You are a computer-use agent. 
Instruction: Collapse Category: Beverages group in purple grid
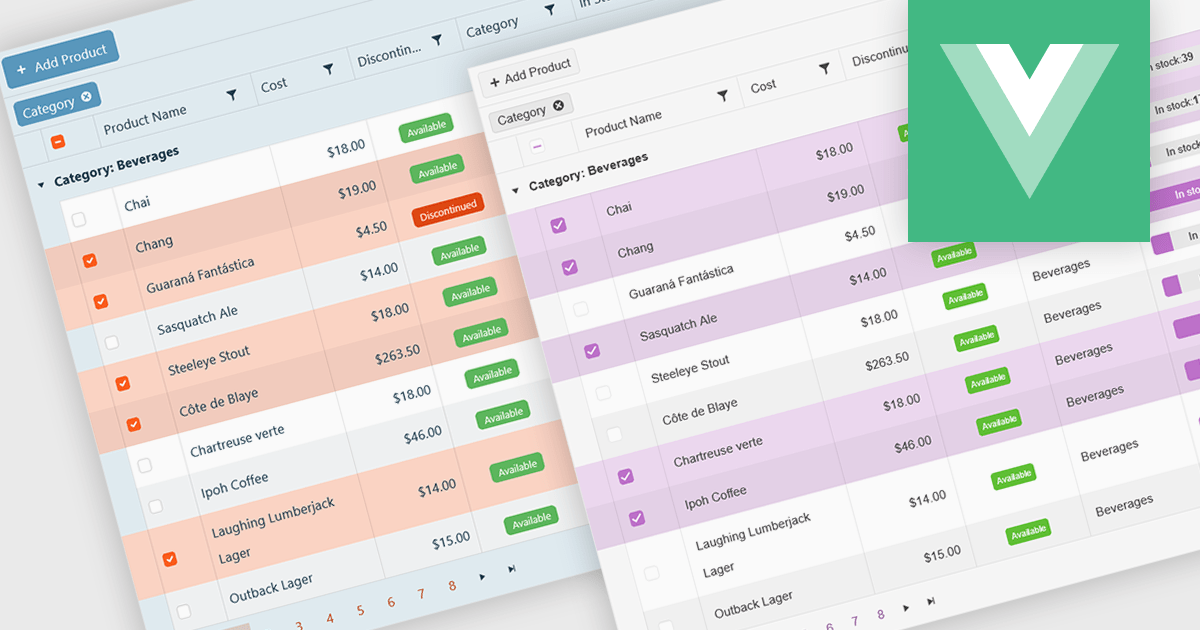515,189
